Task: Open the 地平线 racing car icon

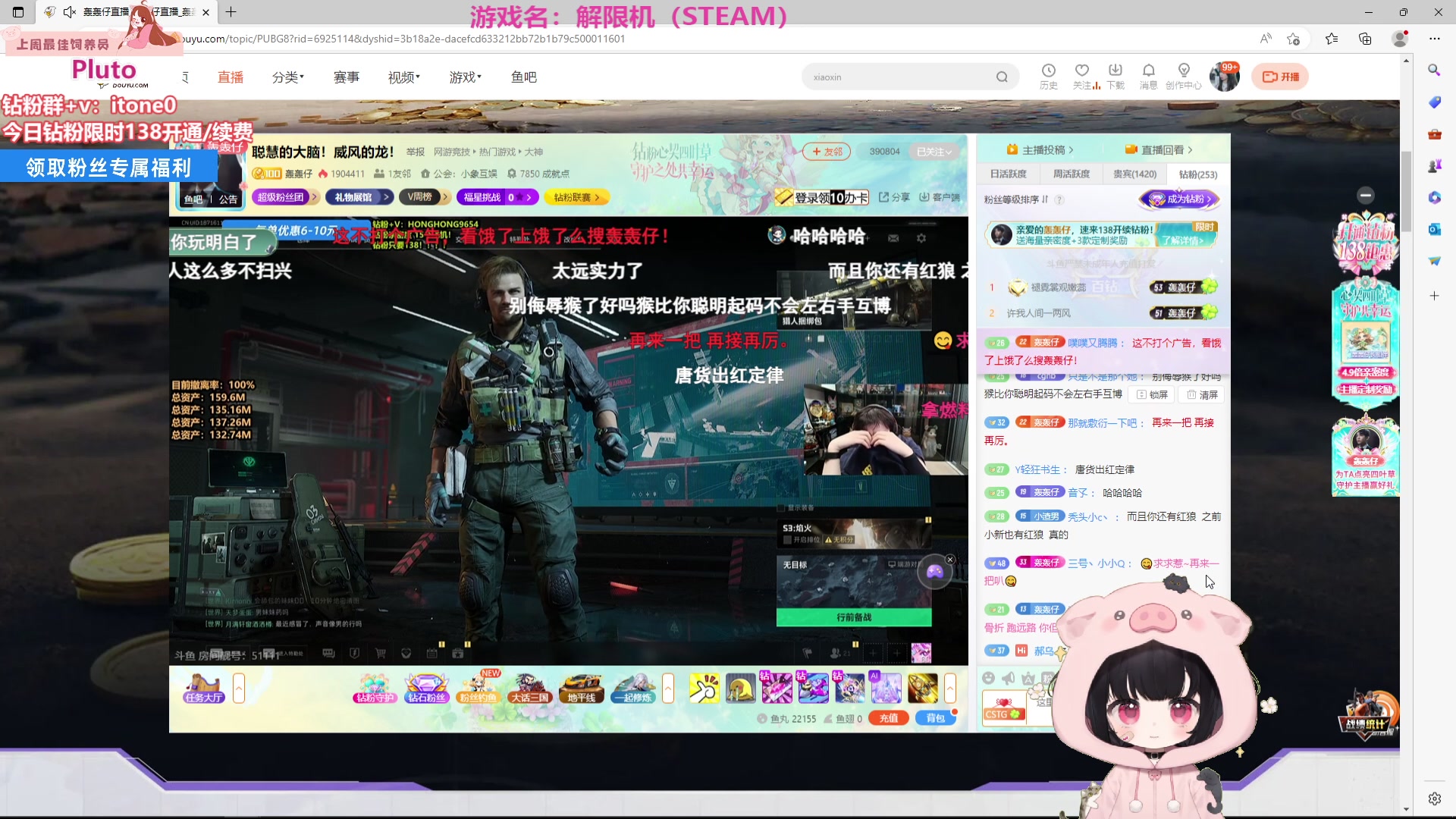Action: pos(581,689)
